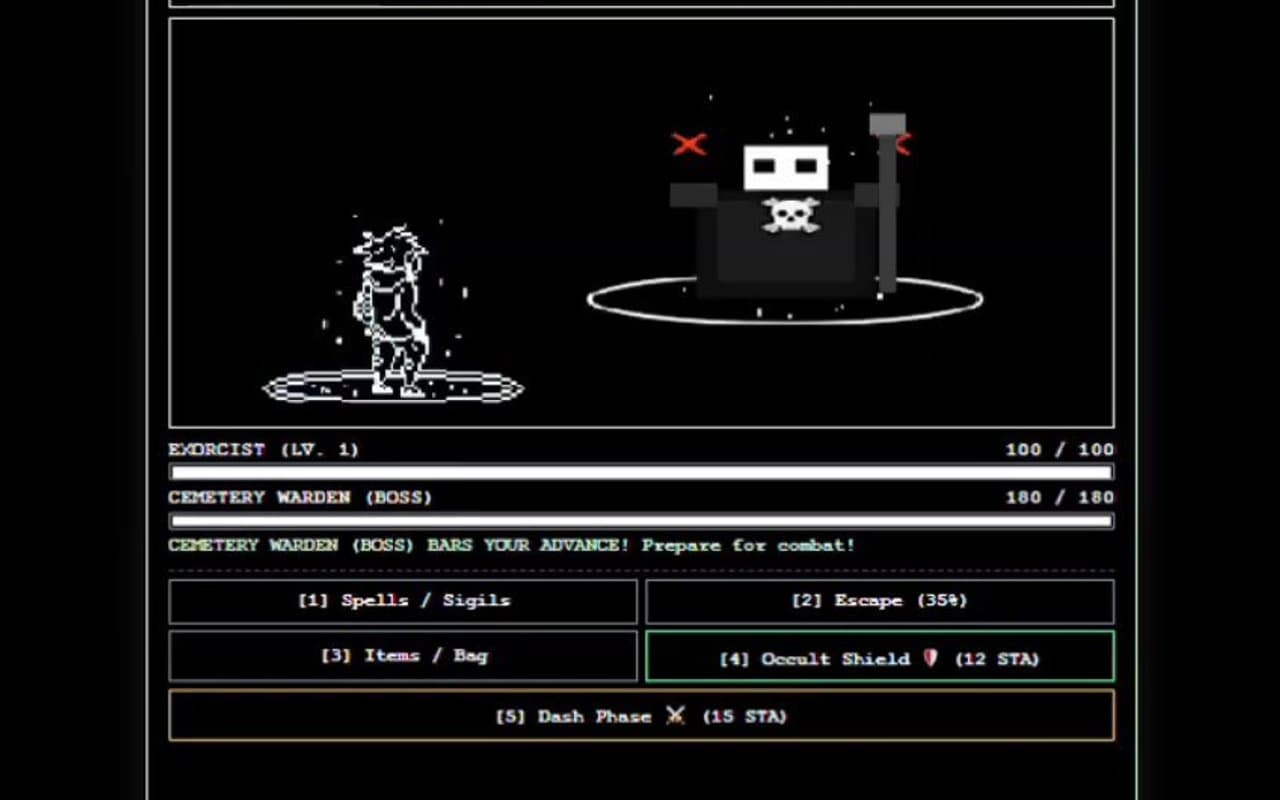Click the crossed swords icon on Dash Phase
The image size is (1280, 800).
coord(676,715)
